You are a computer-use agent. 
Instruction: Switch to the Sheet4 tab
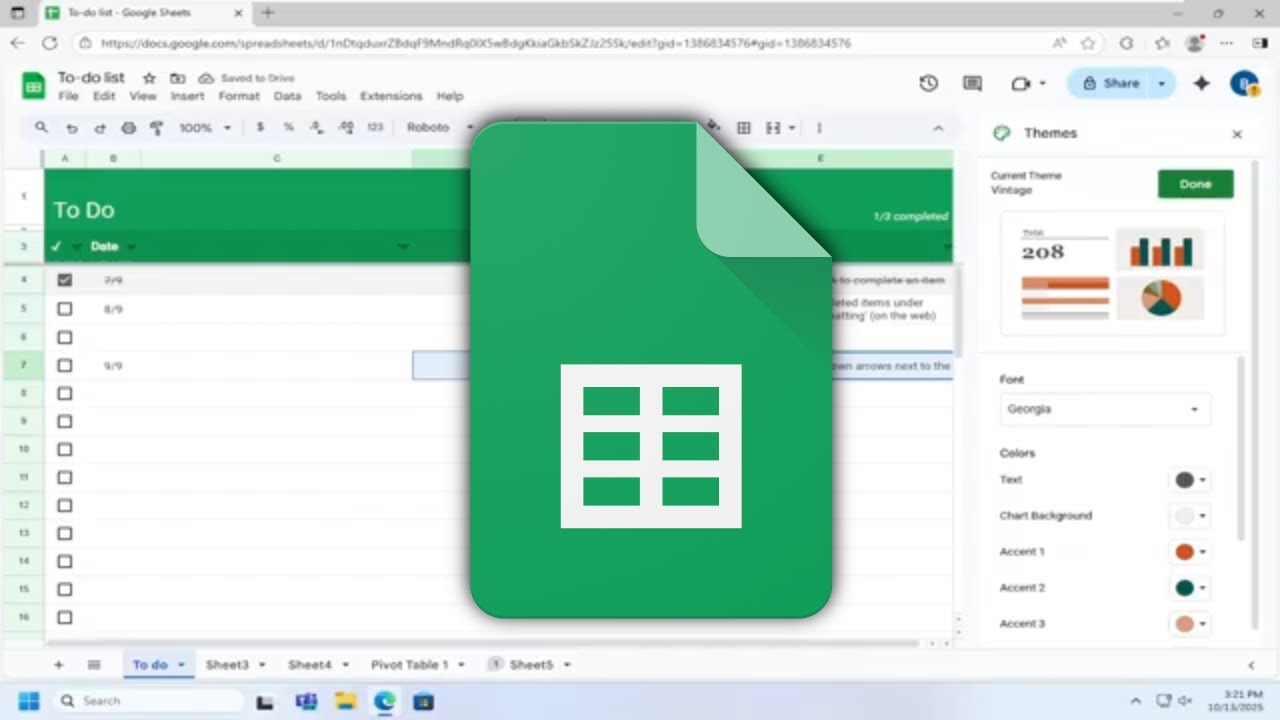pos(310,664)
